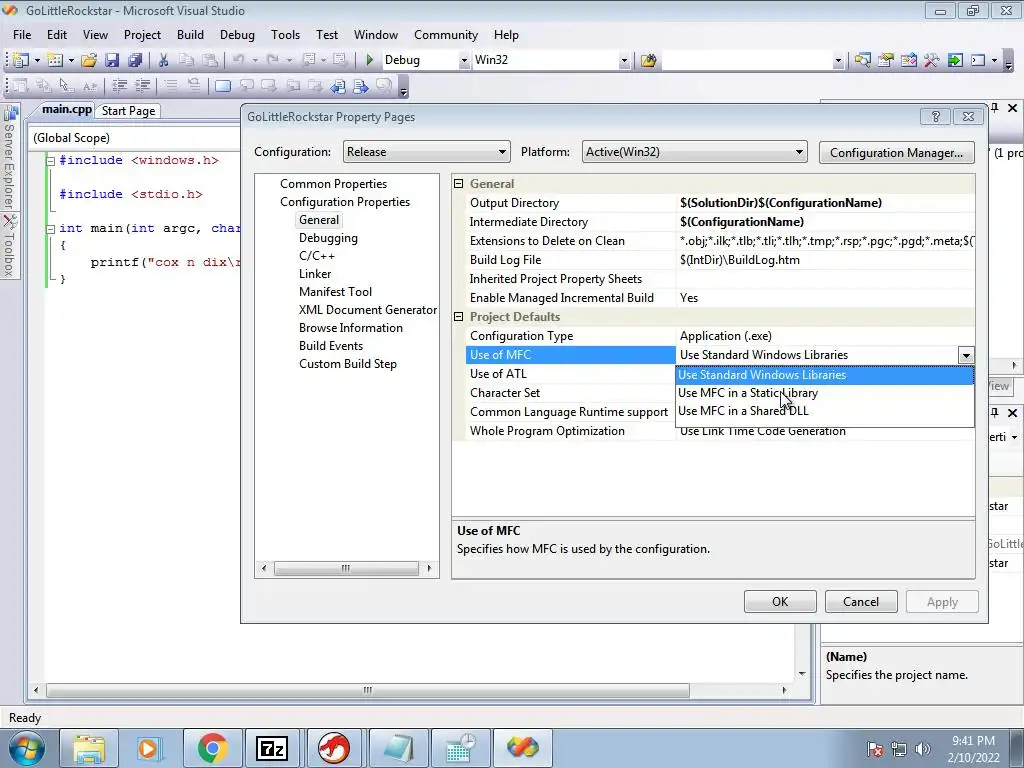Image resolution: width=1024 pixels, height=768 pixels.
Task: Click the Increase Line Indent icon
Action: [142, 86]
